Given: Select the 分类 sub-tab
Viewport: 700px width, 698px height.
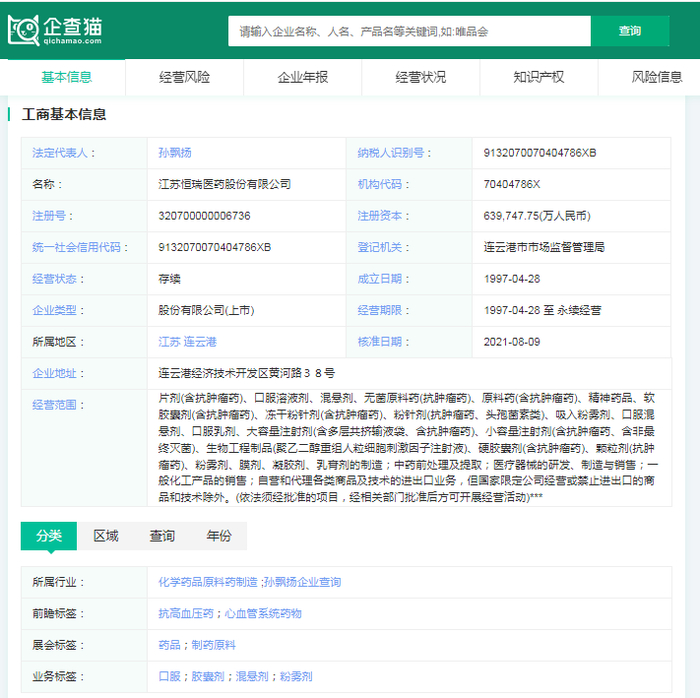Looking at the screenshot, I should tap(49, 536).
